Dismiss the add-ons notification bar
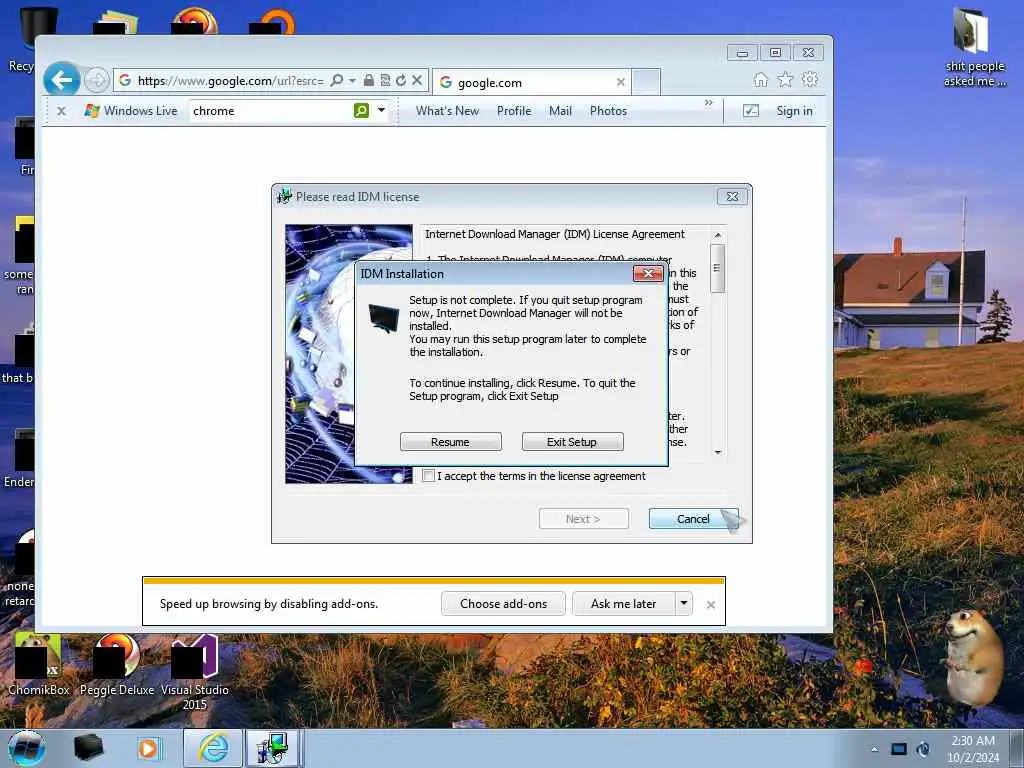This screenshot has width=1024, height=768. pos(711,605)
